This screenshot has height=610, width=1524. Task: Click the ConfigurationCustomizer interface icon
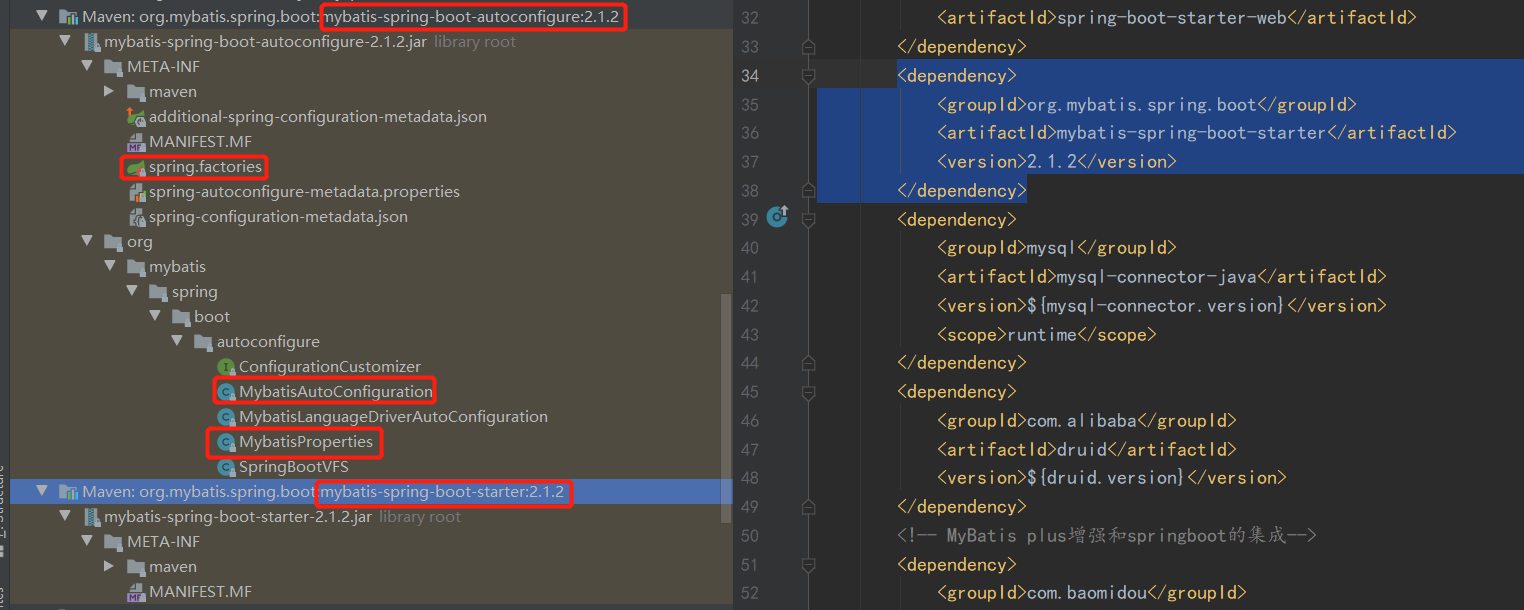click(226, 367)
